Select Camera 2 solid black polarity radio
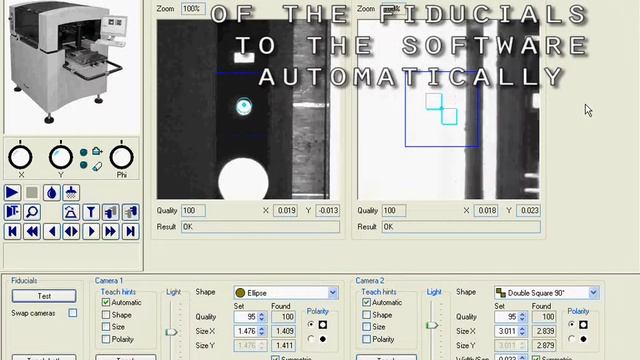 [x=571, y=339]
